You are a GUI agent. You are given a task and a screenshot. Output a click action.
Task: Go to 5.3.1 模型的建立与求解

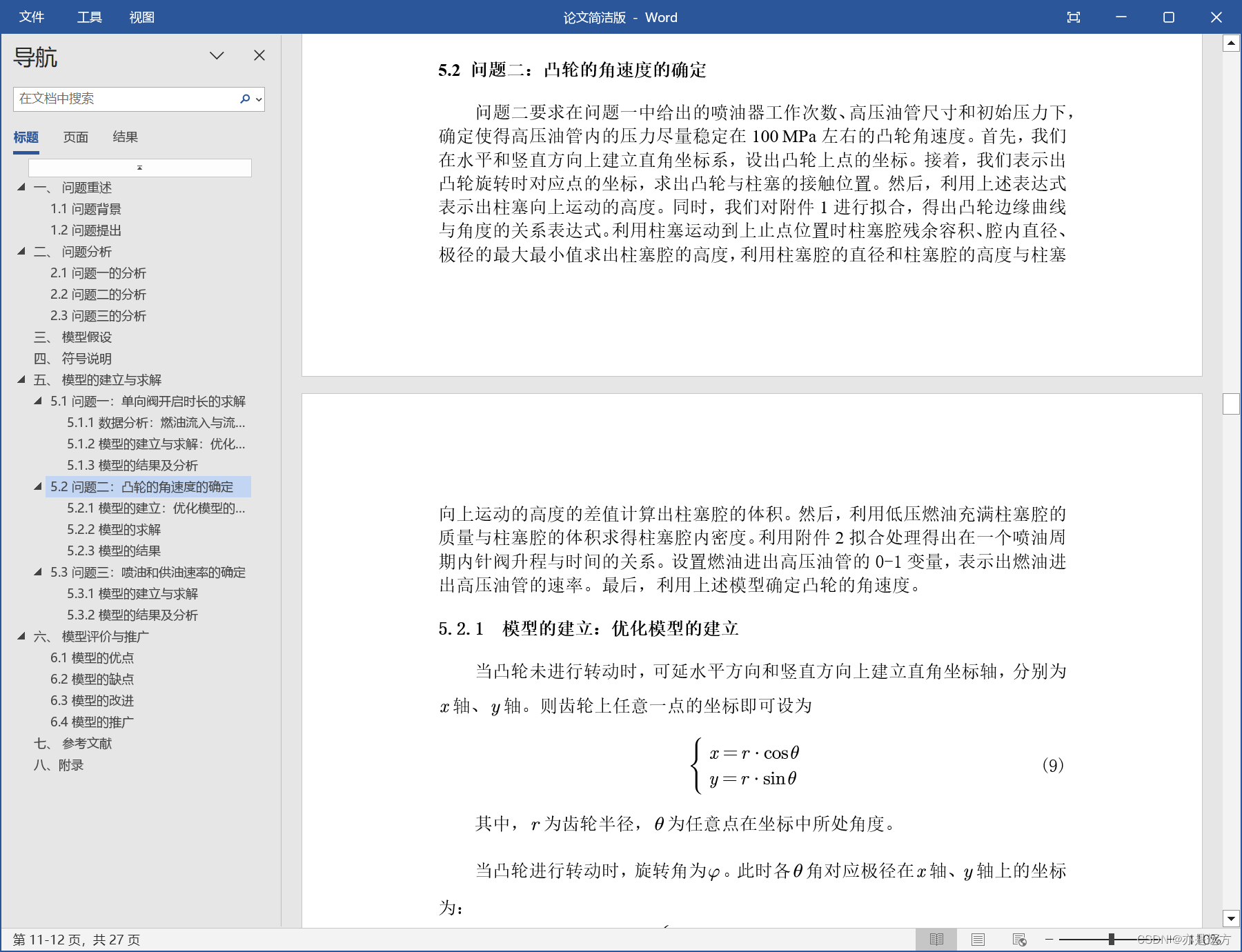132,594
